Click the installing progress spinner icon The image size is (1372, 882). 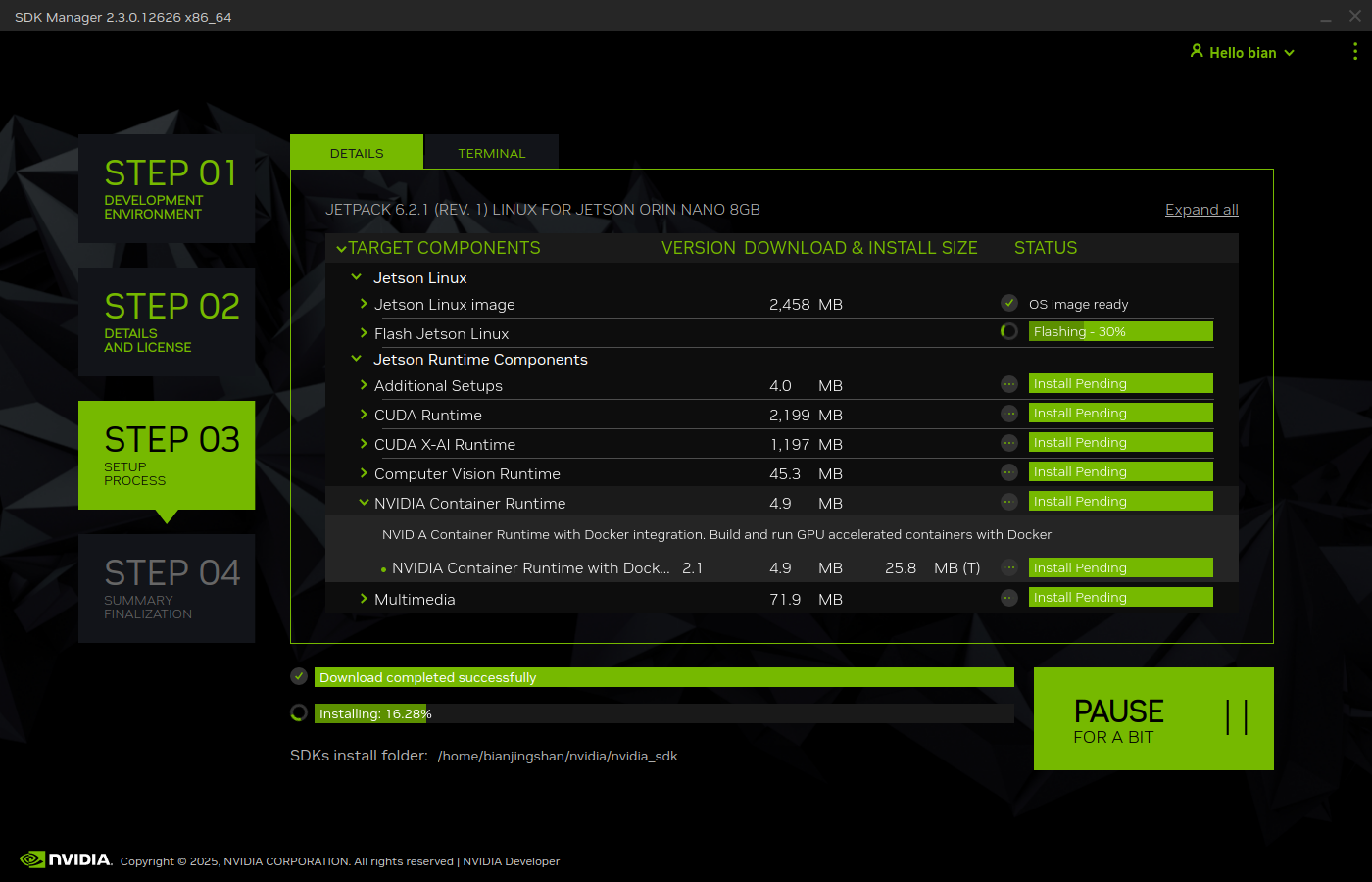pyautogui.click(x=299, y=712)
